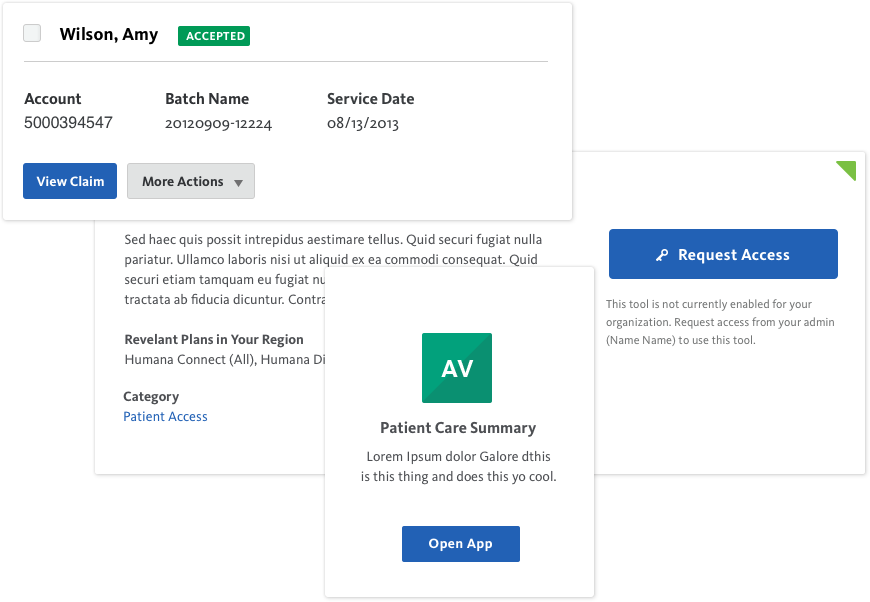The image size is (870, 602).
Task: Select the Patient Care Summary title
Action: (458, 428)
